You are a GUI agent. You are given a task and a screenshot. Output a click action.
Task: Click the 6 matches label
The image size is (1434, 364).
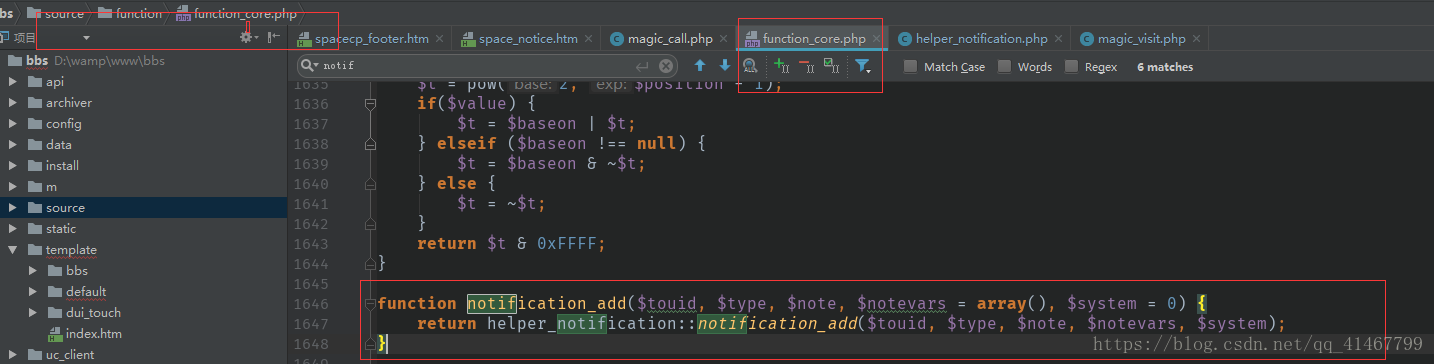click(1165, 67)
